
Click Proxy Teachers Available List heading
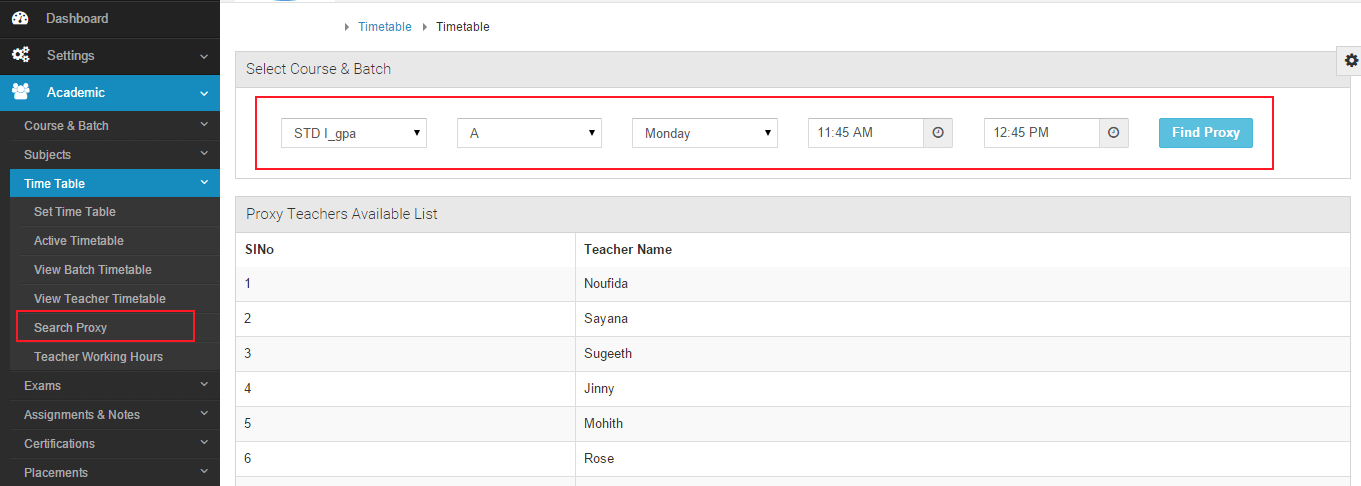point(342,214)
